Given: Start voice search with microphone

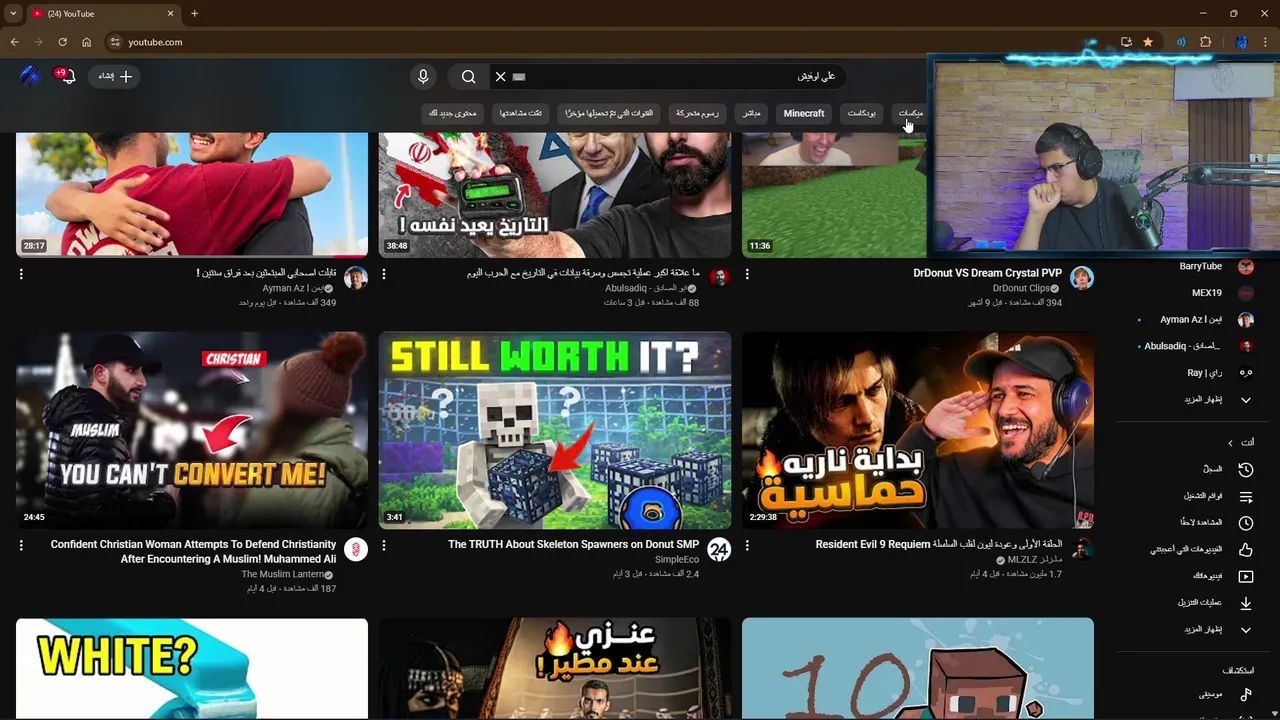Looking at the screenshot, I should pos(423,76).
